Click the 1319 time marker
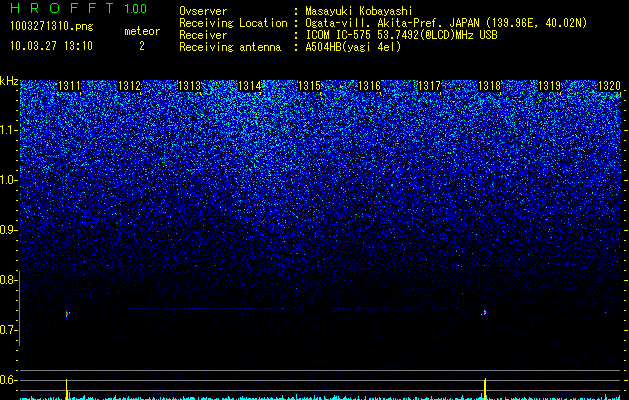This screenshot has height=400, width=629. 549,86
